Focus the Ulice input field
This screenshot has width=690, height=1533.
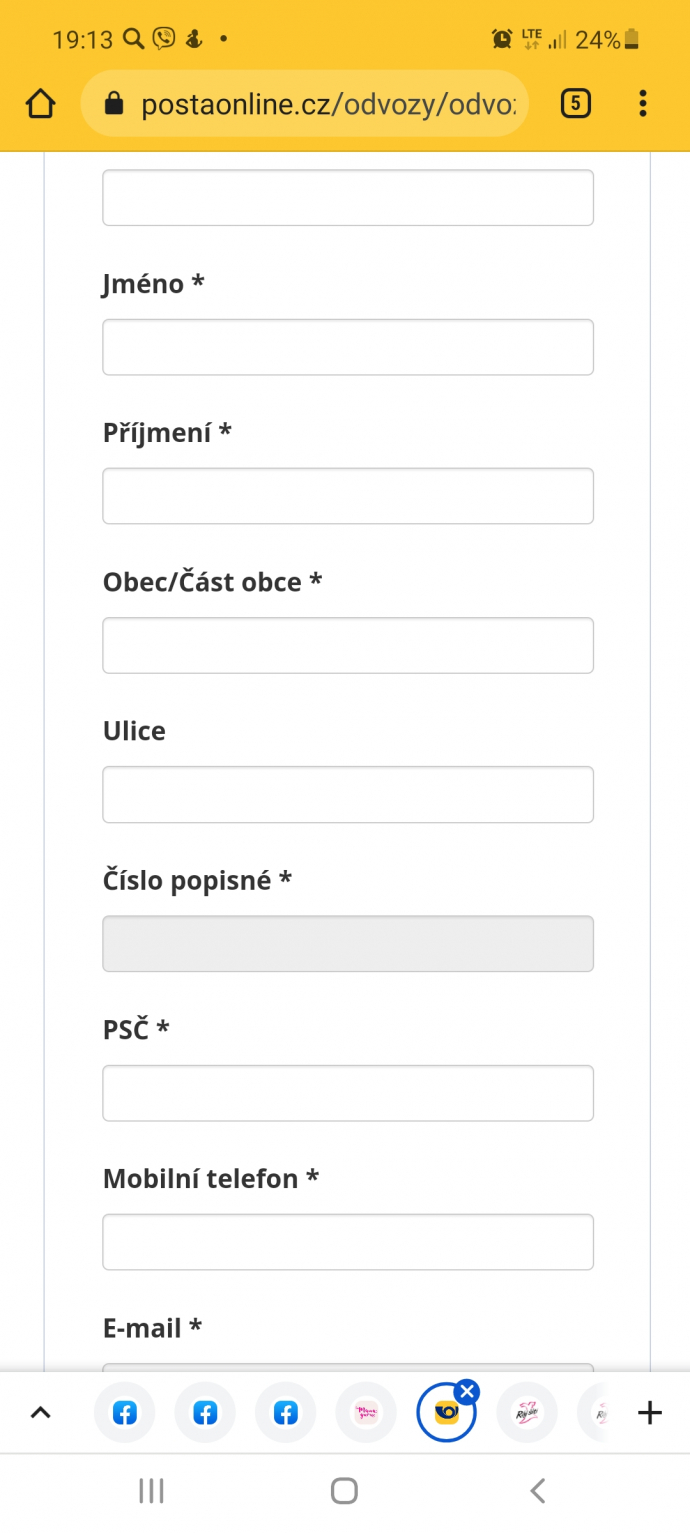tap(348, 794)
